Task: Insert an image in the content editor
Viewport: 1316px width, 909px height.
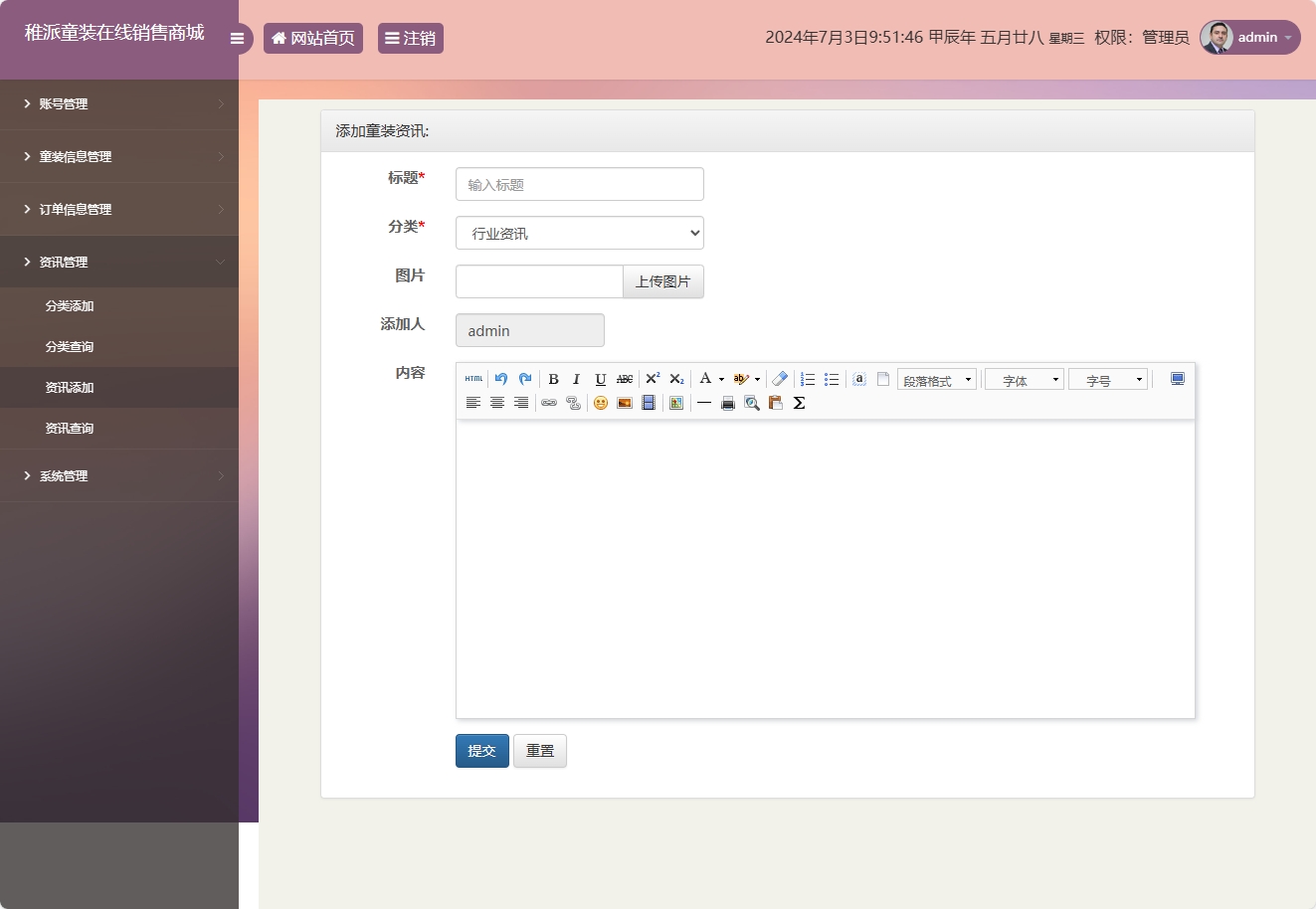Action: (624, 403)
